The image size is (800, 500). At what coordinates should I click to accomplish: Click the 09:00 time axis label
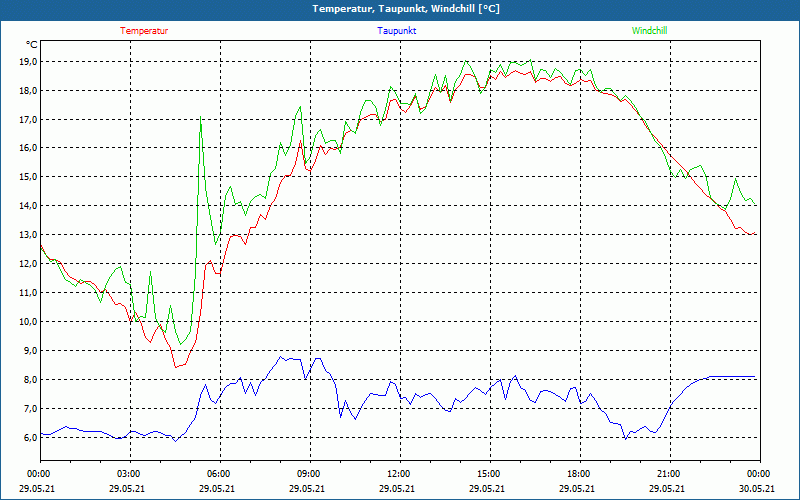click(310, 474)
